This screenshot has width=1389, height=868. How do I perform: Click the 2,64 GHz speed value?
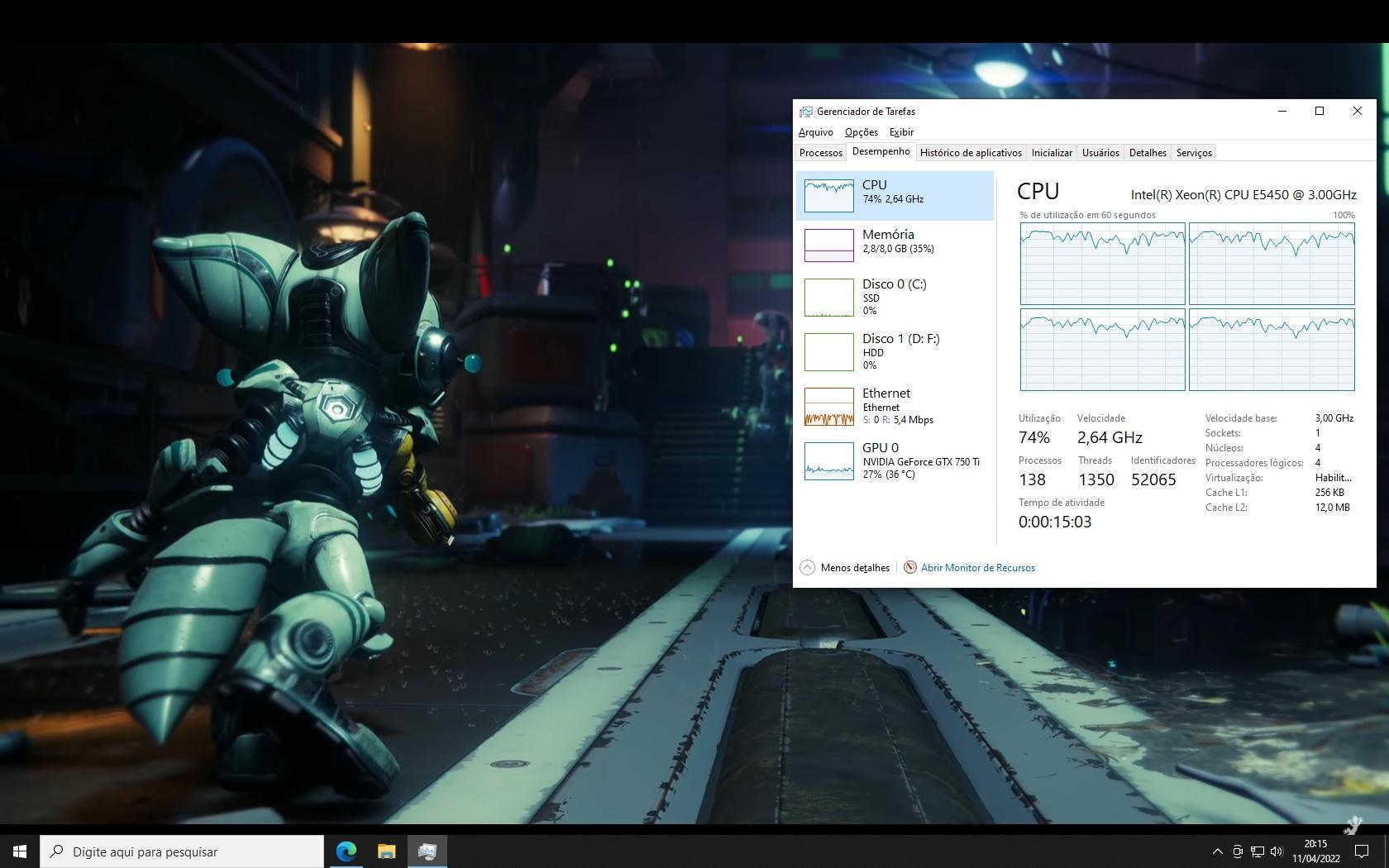coord(1110,437)
